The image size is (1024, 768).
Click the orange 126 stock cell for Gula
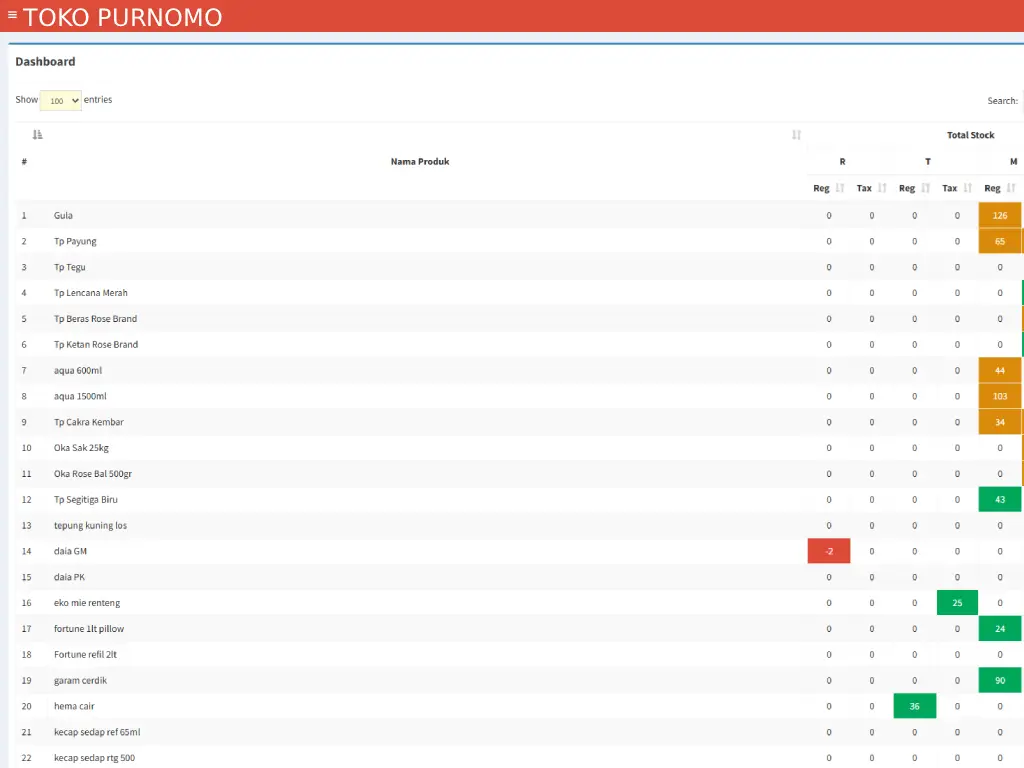999,216
